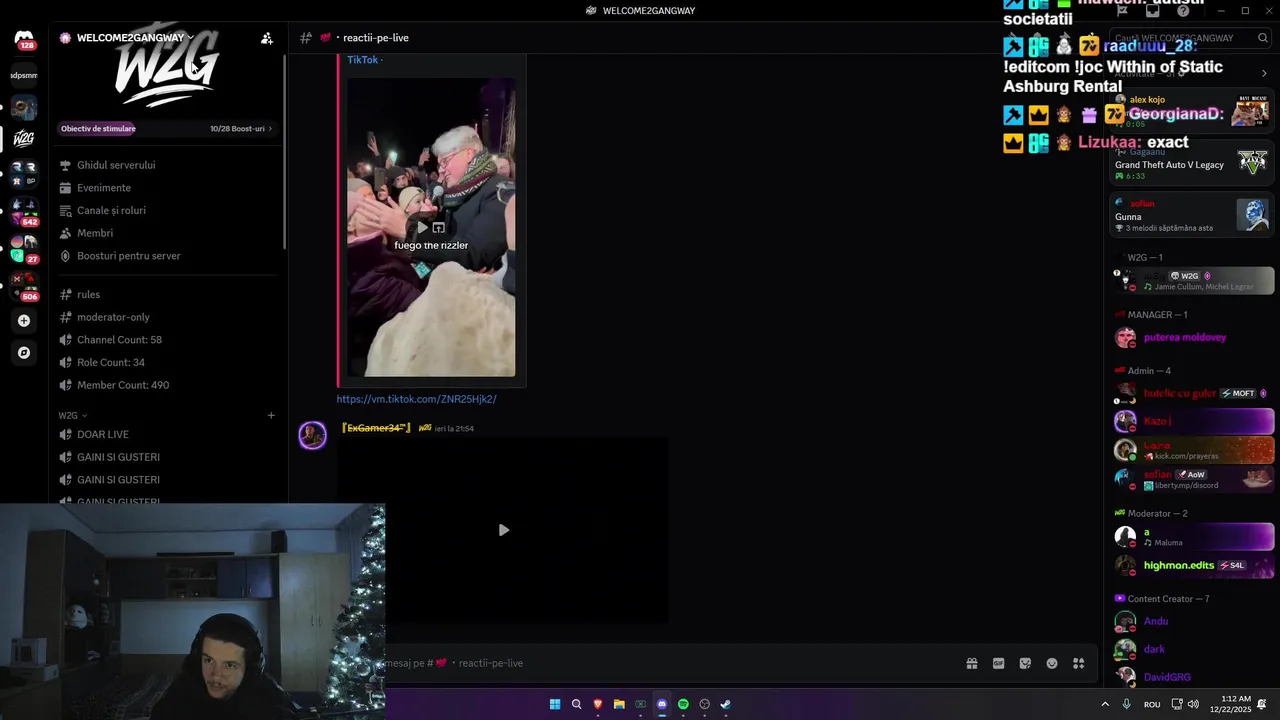1280x720 pixels.
Task: Open the sticker picker
Action: 1025,663
